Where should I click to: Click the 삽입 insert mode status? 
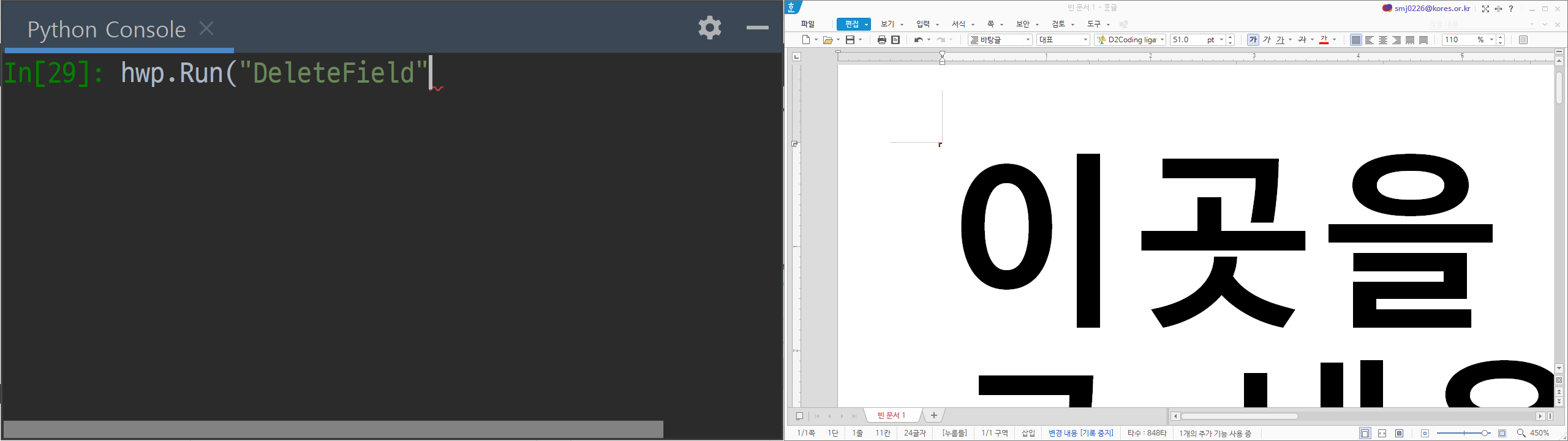(1028, 433)
